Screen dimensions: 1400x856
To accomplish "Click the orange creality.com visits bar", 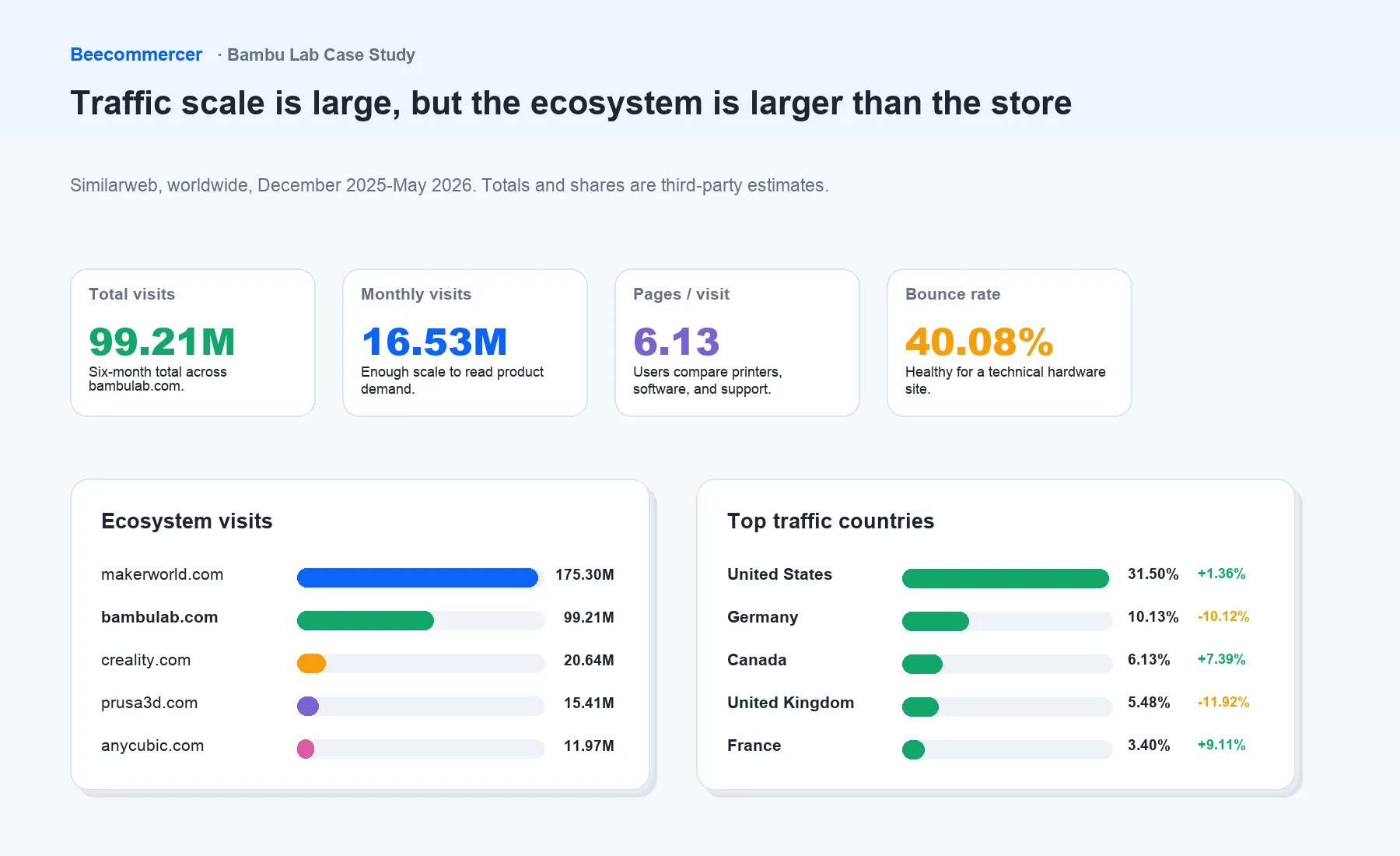I will coord(311,663).
